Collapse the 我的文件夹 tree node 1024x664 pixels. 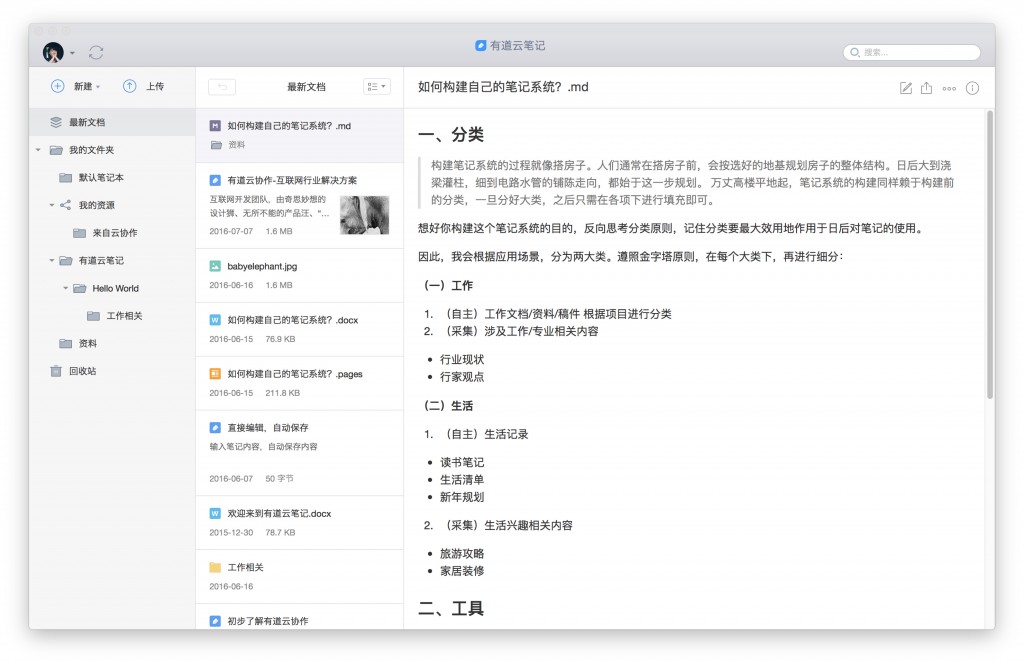(x=38, y=150)
